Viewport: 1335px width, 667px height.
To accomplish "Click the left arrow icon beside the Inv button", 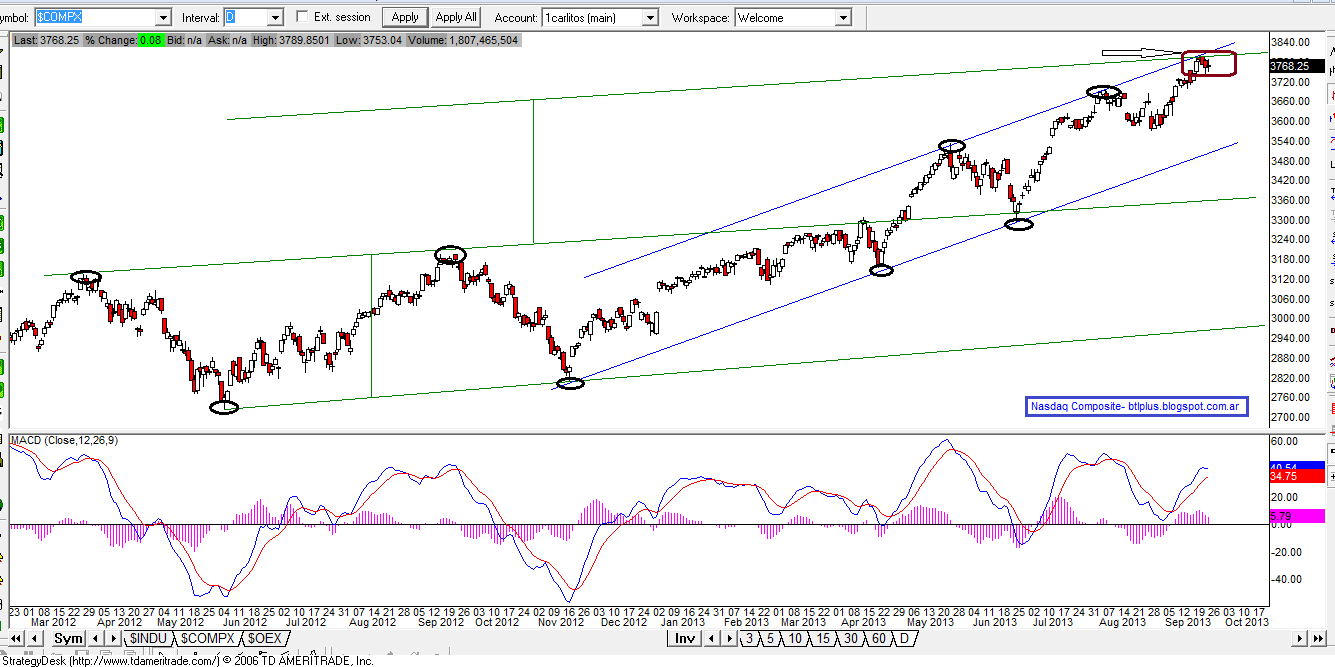I will [710, 638].
